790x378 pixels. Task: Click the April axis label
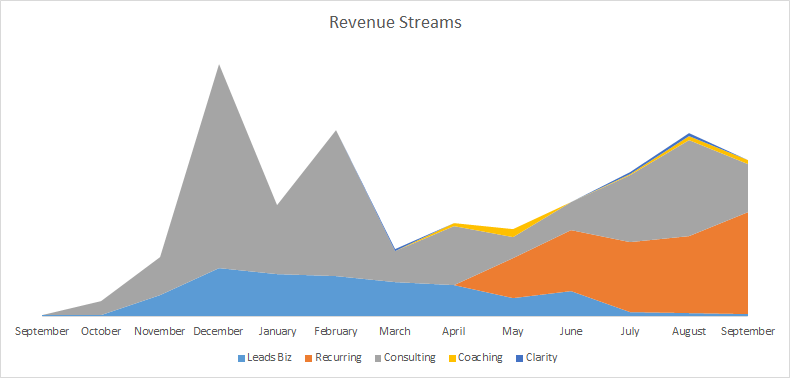coord(453,332)
